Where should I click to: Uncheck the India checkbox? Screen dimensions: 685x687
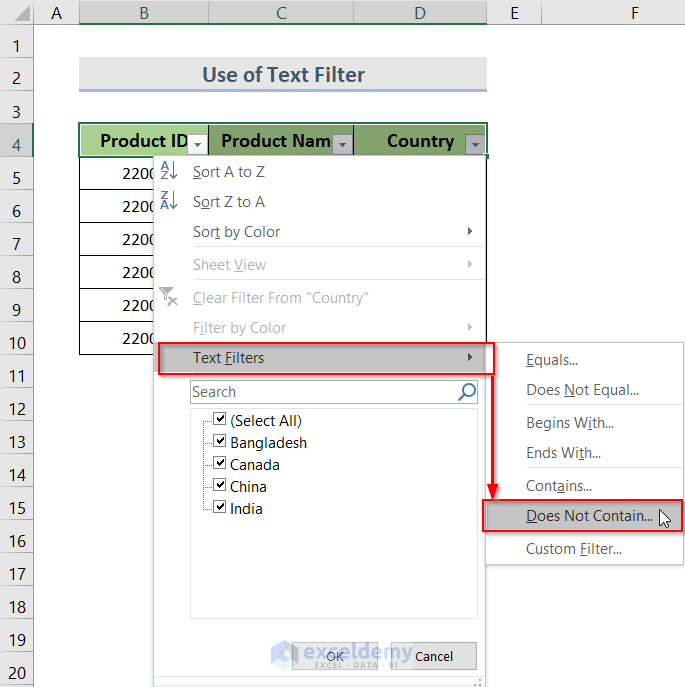pos(220,508)
